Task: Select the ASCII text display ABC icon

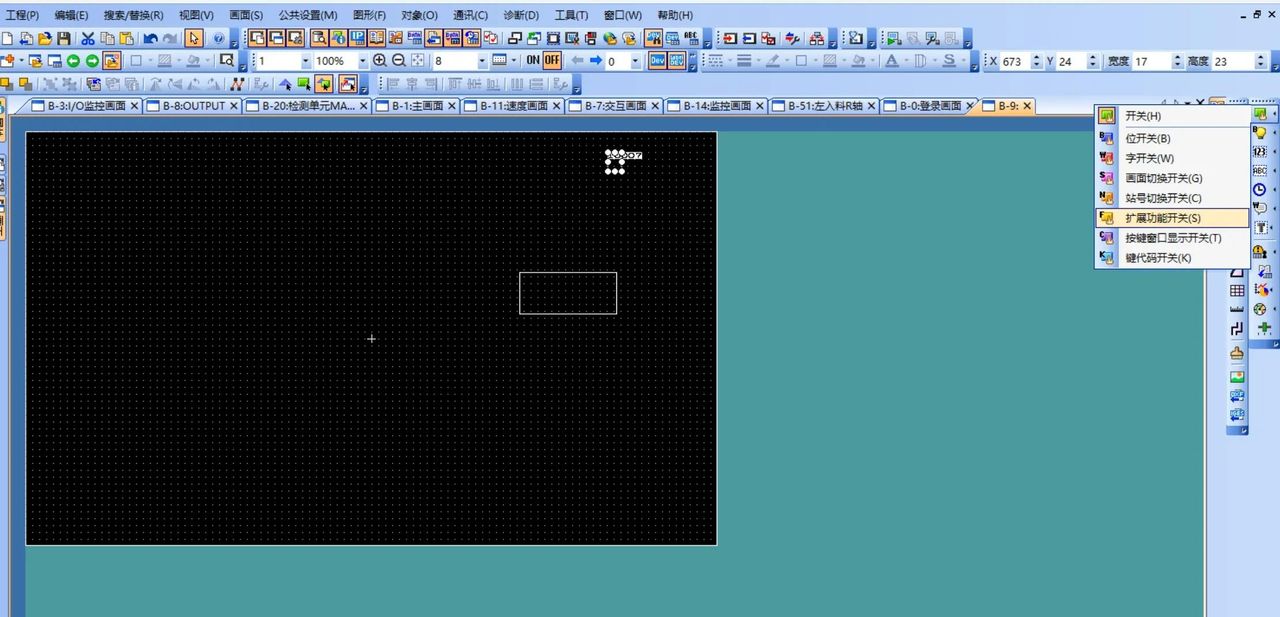Action: pos(1260,171)
